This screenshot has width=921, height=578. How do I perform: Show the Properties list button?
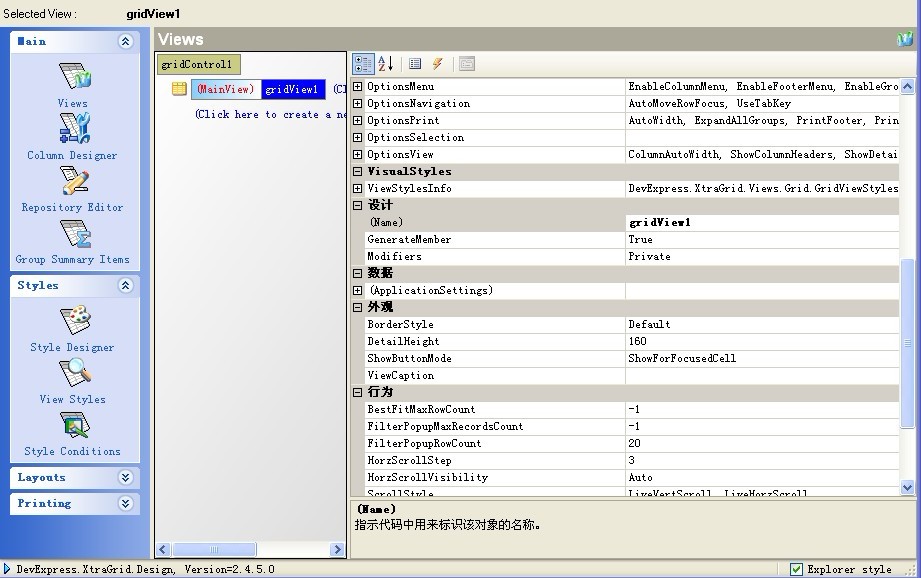click(415, 63)
